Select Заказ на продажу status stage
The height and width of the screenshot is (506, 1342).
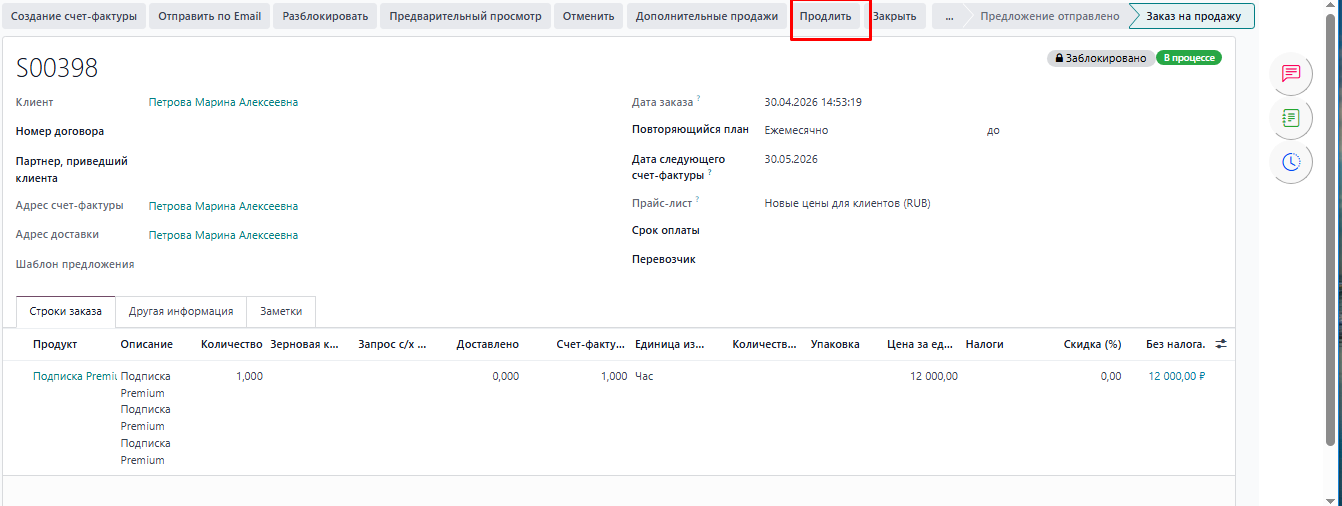[1193, 16]
